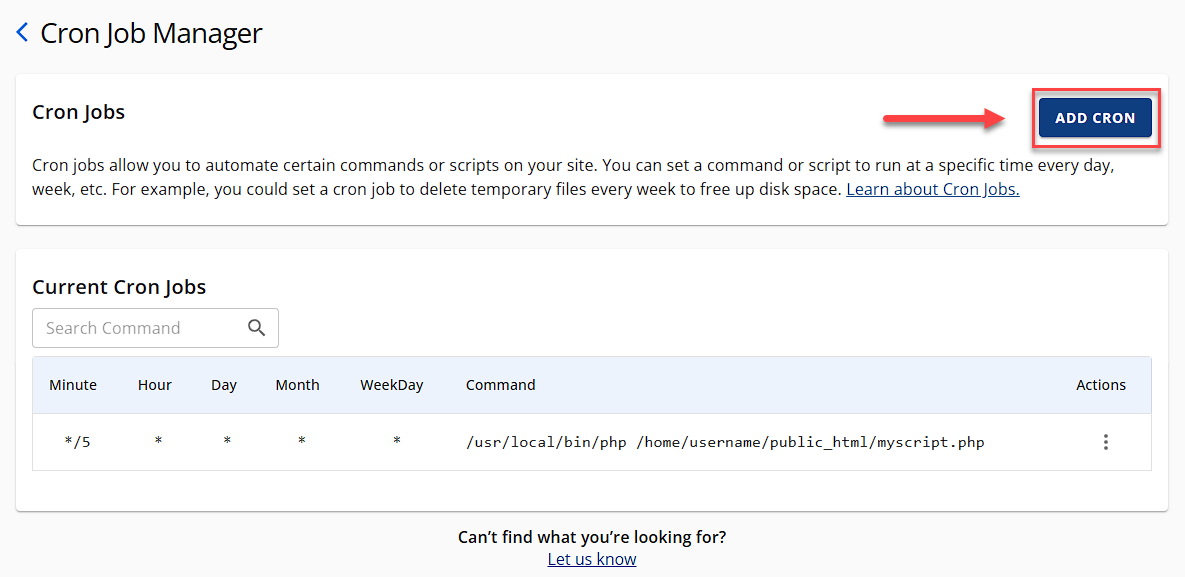
Task: Select the Minute column header
Action: click(x=73, y=384)
